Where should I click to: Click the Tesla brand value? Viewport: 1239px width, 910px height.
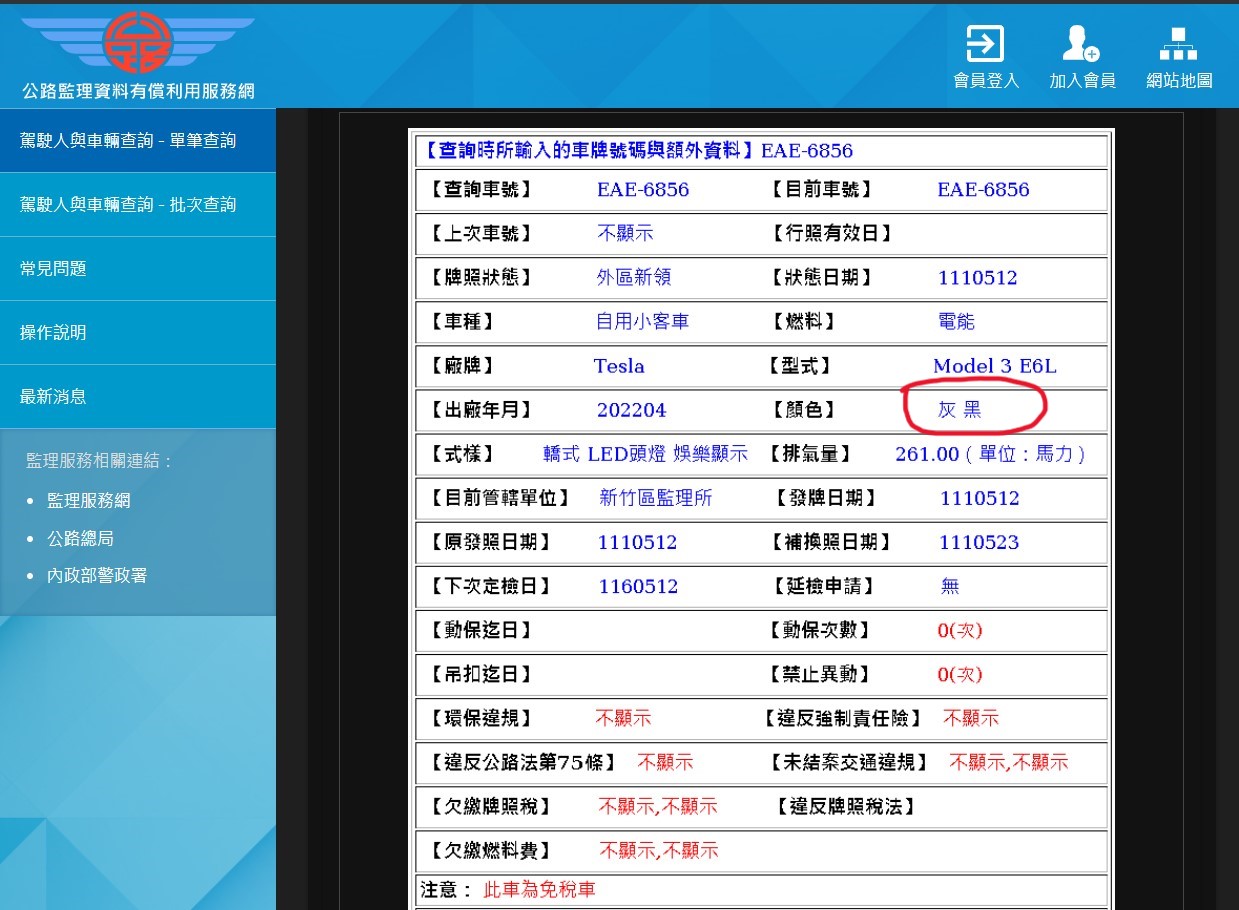[619, 366]
